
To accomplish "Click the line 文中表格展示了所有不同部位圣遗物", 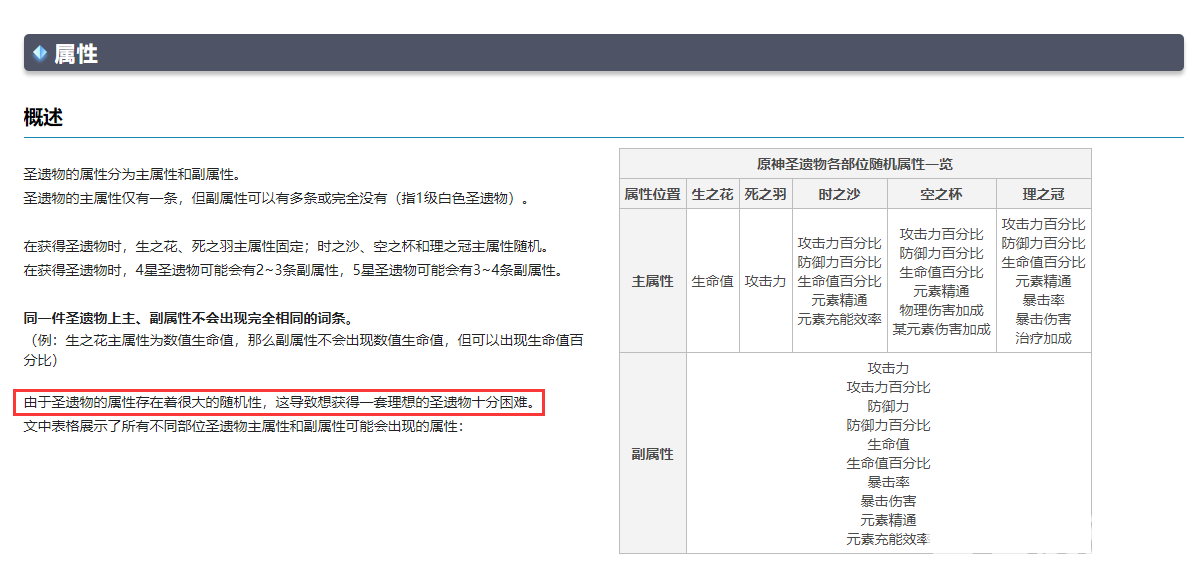I will point(243,426).
